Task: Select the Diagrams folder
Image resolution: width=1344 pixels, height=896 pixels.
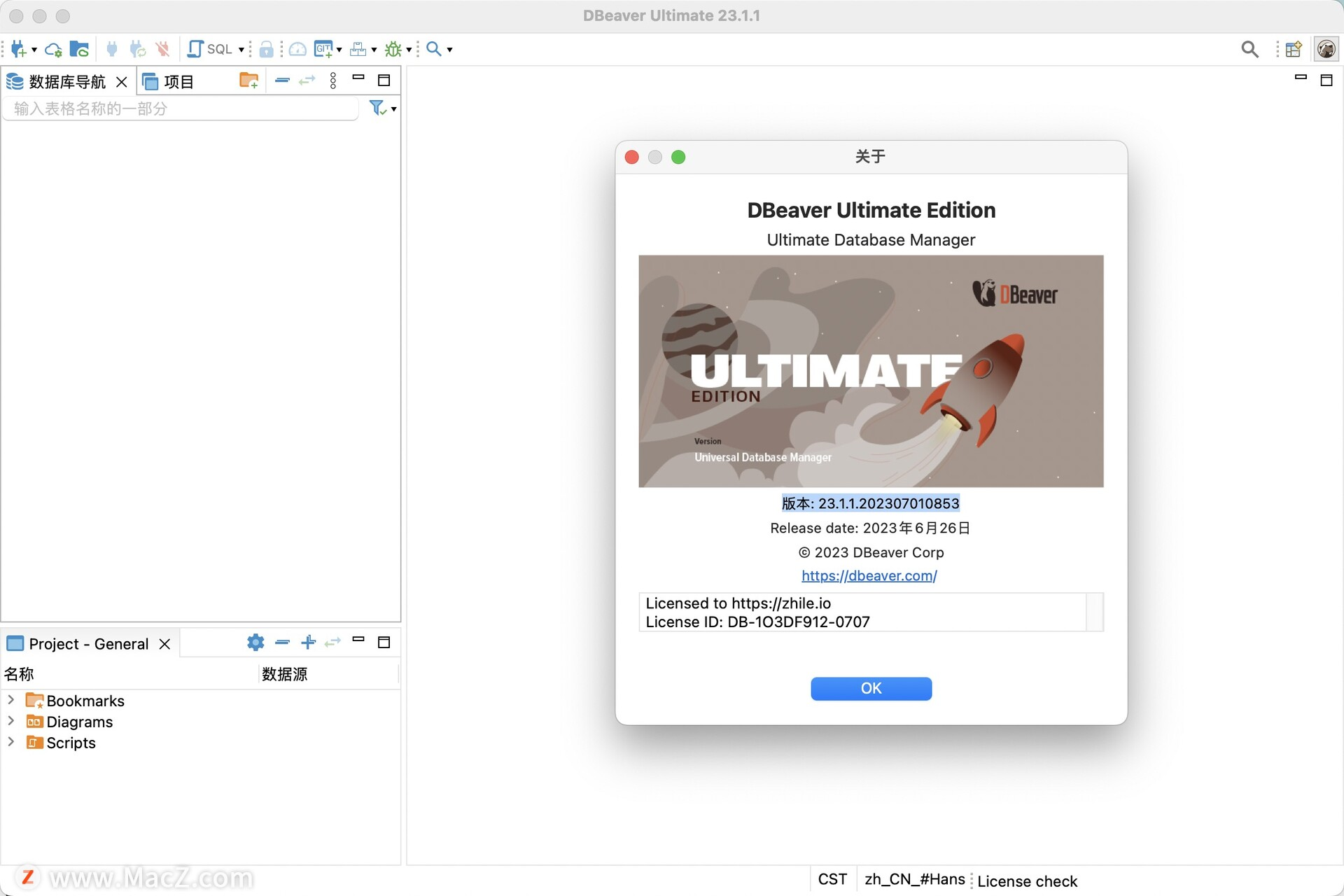Action: [69, 722]
